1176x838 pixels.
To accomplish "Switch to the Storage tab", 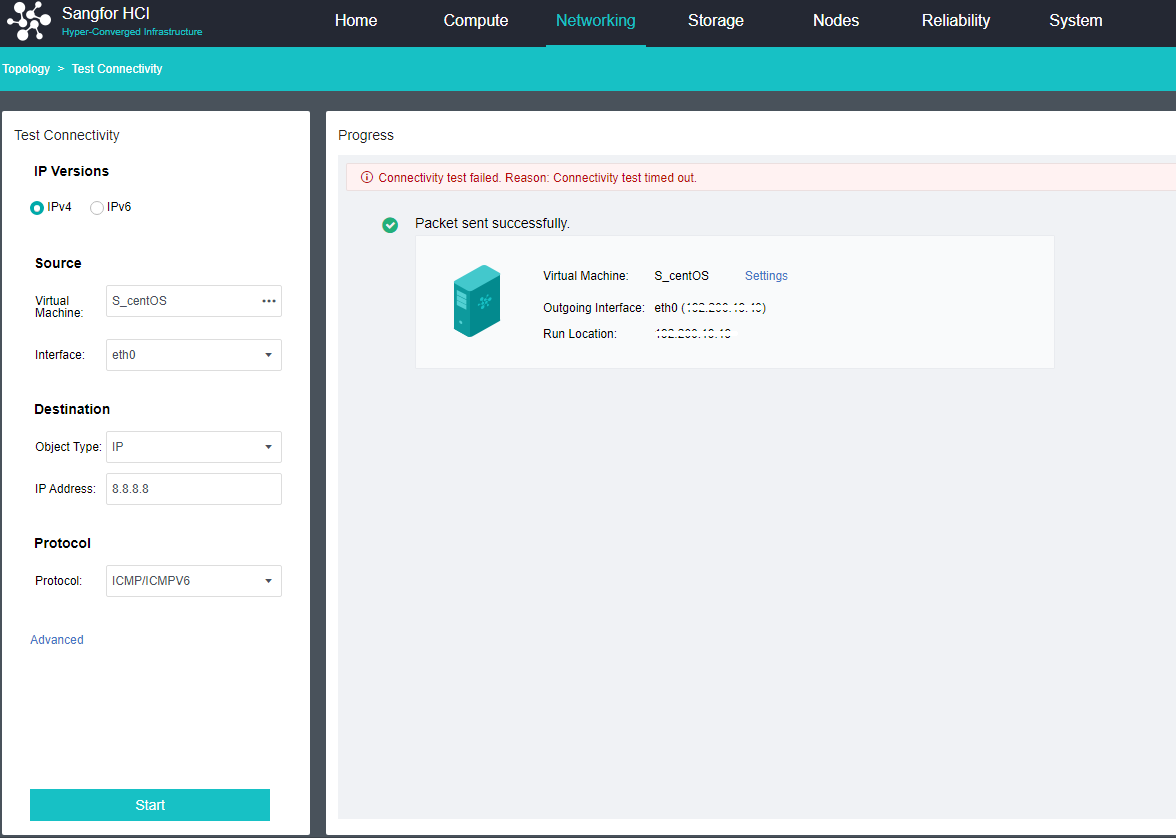I will point(716,21).
